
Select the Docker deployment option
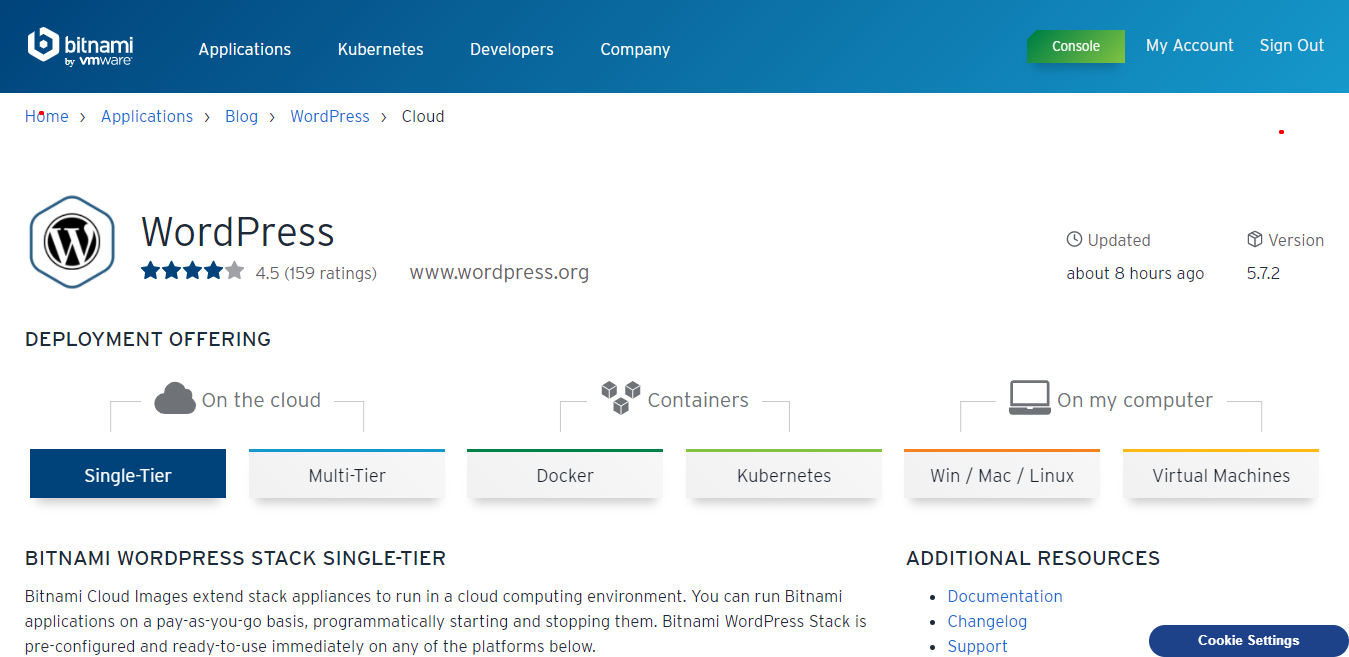click(x=564, y=475)
